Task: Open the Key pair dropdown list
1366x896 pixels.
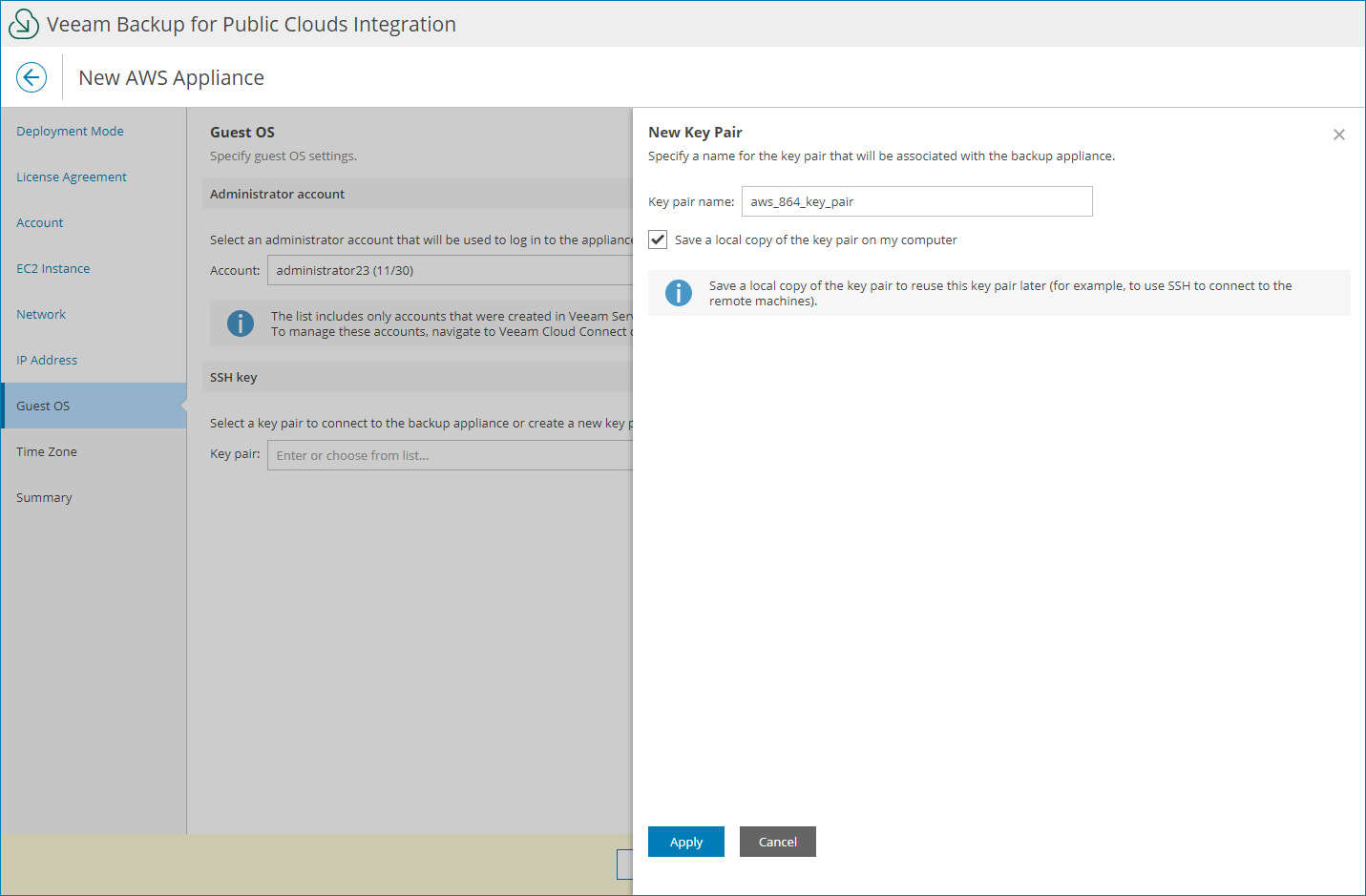Action: pos(449,455)
